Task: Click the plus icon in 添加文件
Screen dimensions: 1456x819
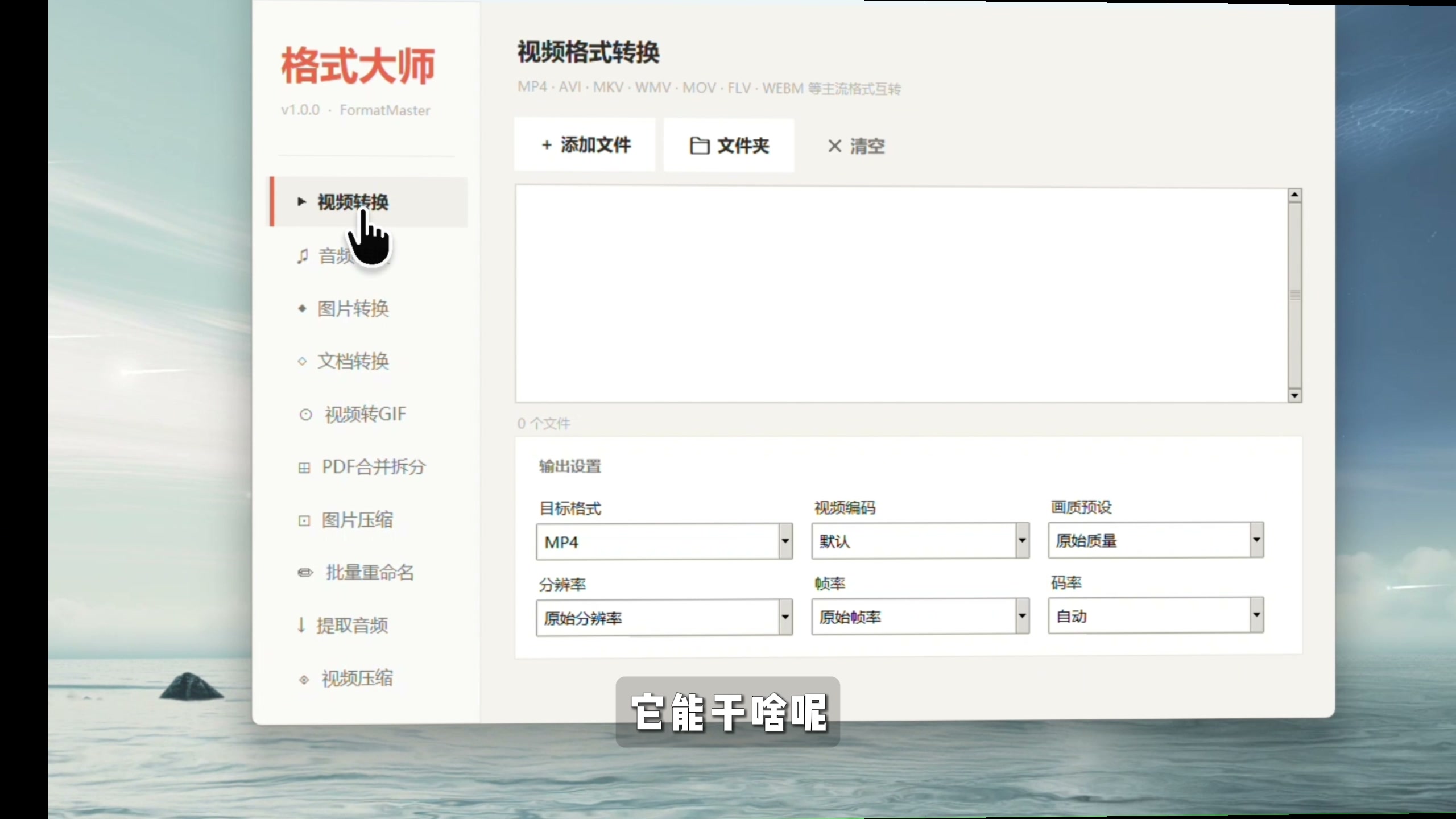Action: click(547, 146)
